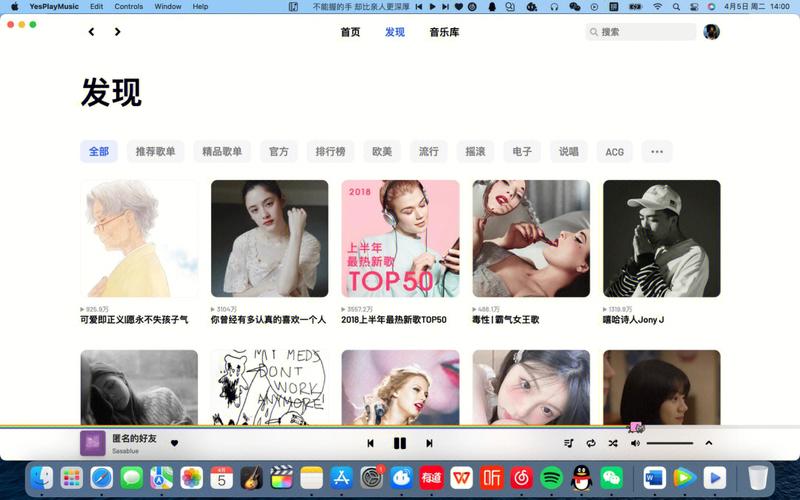Open the 匿名的好友 song title
This screenshot has height=500, width=800.
134,438
